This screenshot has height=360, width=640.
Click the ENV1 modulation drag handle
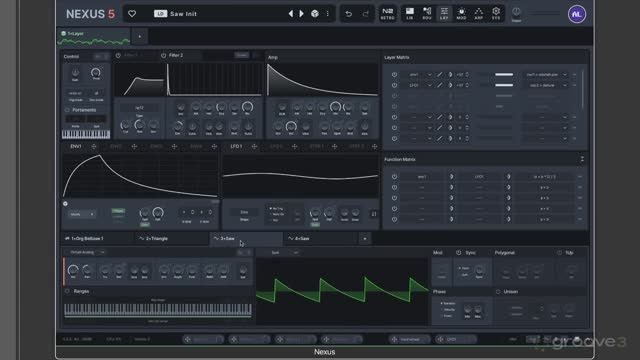click(94, 147)
